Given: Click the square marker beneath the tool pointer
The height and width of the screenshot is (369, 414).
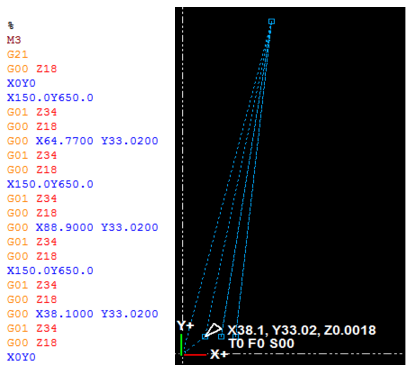Looking at the screenshot, I should coord(205,337).
